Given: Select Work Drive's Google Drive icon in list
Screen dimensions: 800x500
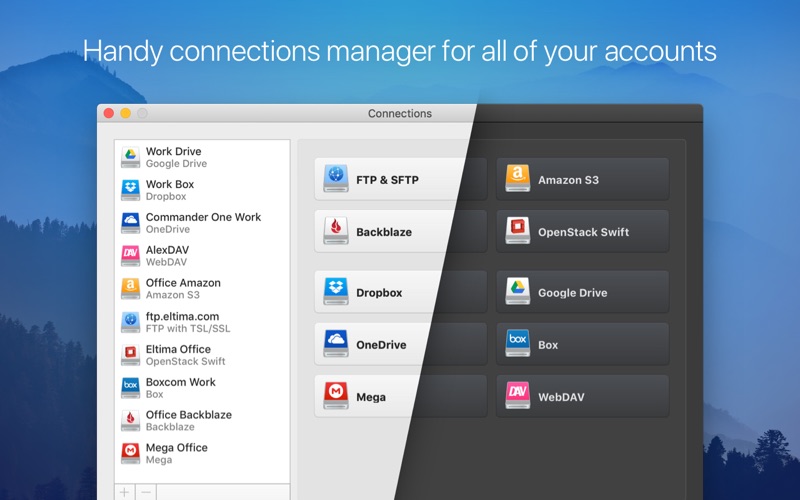Looking at the screenshot, I should 131,157.
